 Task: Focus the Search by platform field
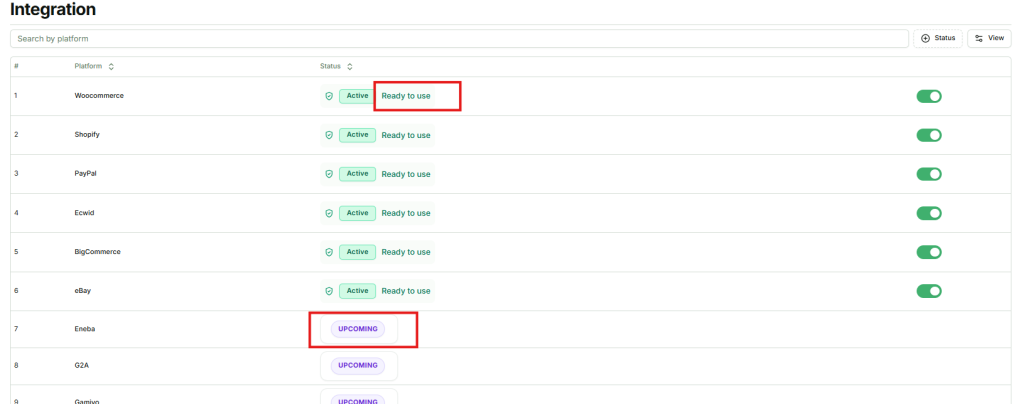(460, 38)
